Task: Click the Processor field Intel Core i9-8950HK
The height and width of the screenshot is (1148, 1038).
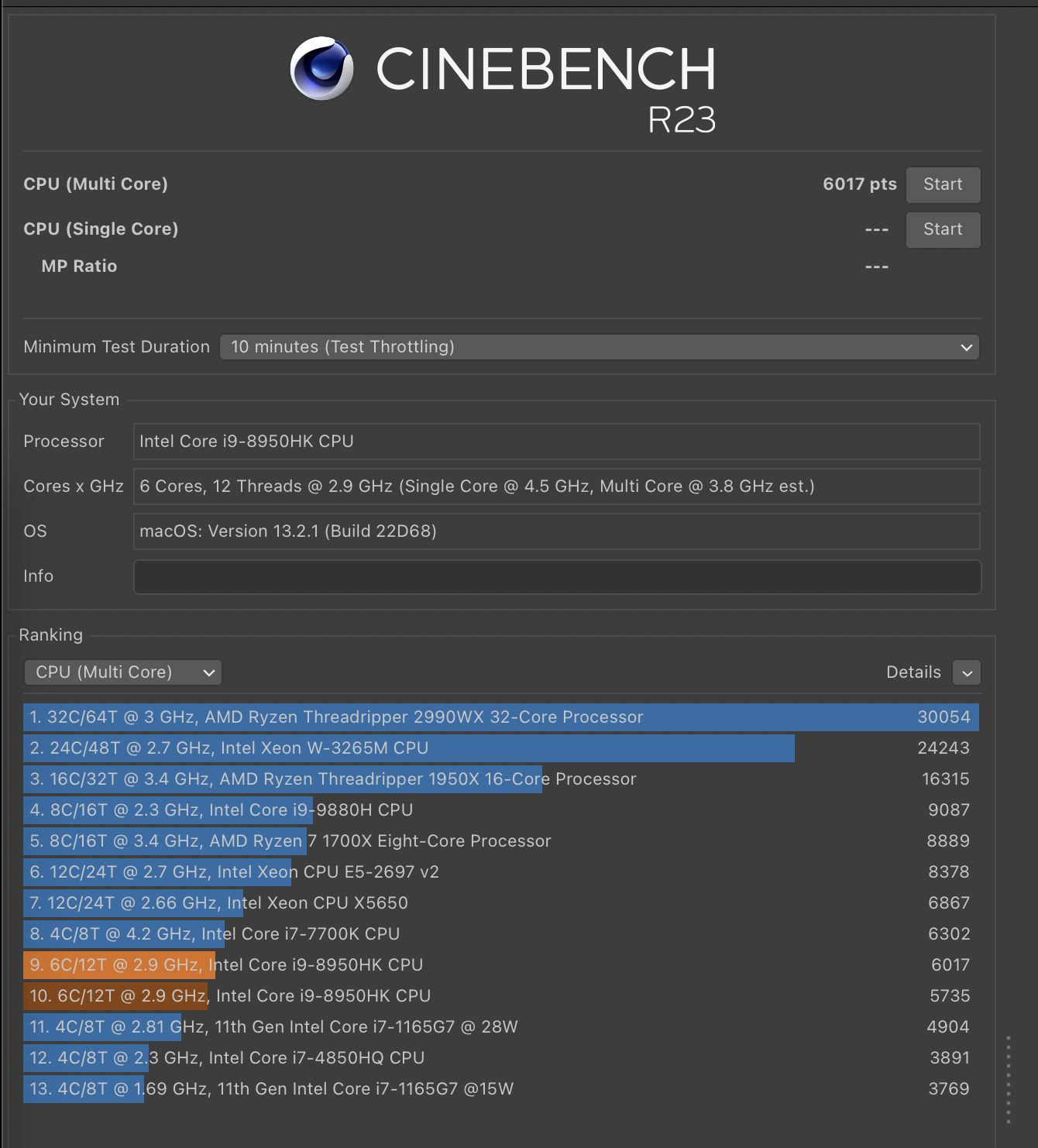Action: 557,442
